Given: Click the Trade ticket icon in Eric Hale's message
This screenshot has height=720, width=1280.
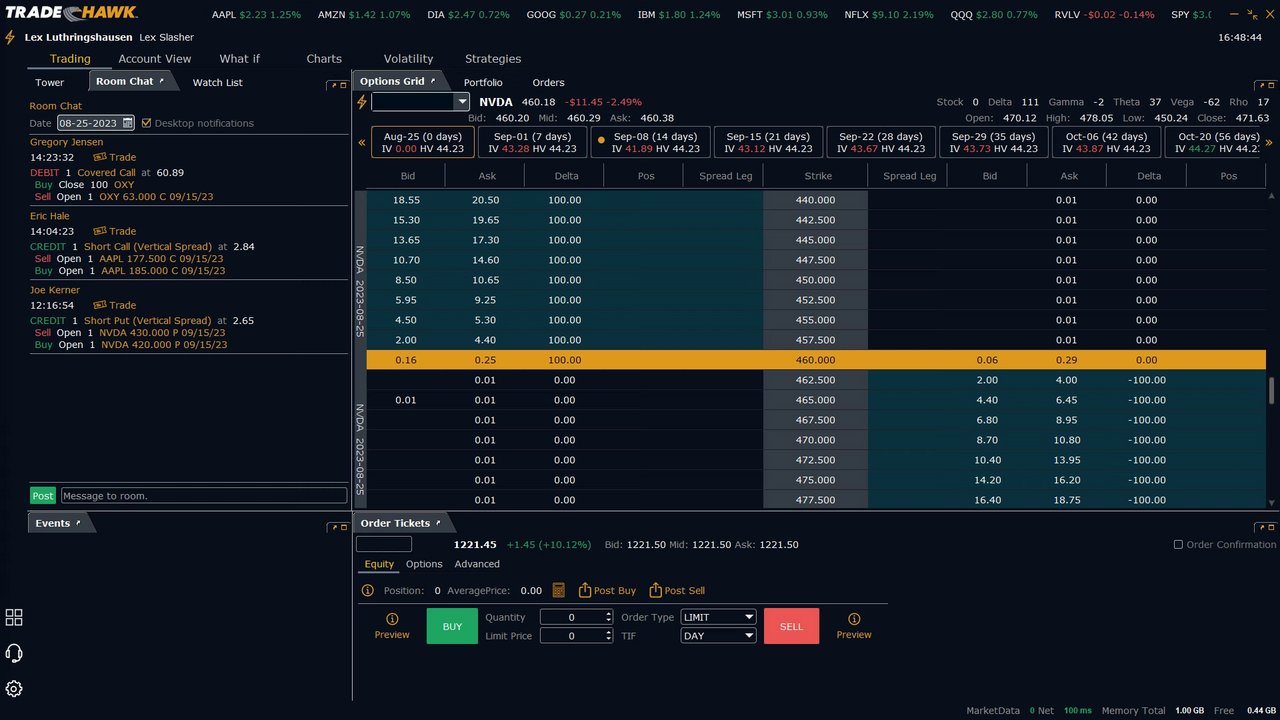Looking at the screenshot, I should click(100, 231).
